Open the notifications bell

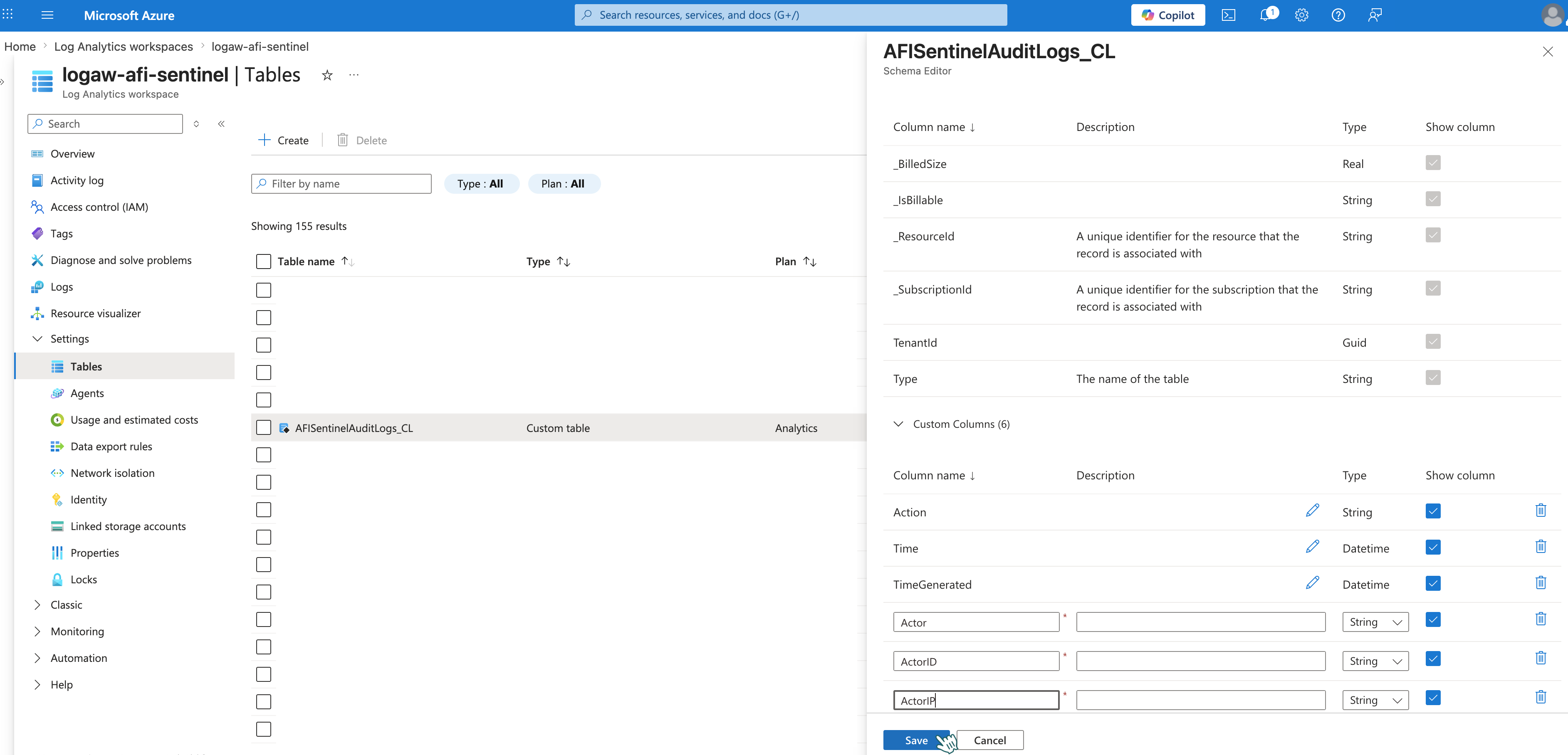tap(1266, 15)
